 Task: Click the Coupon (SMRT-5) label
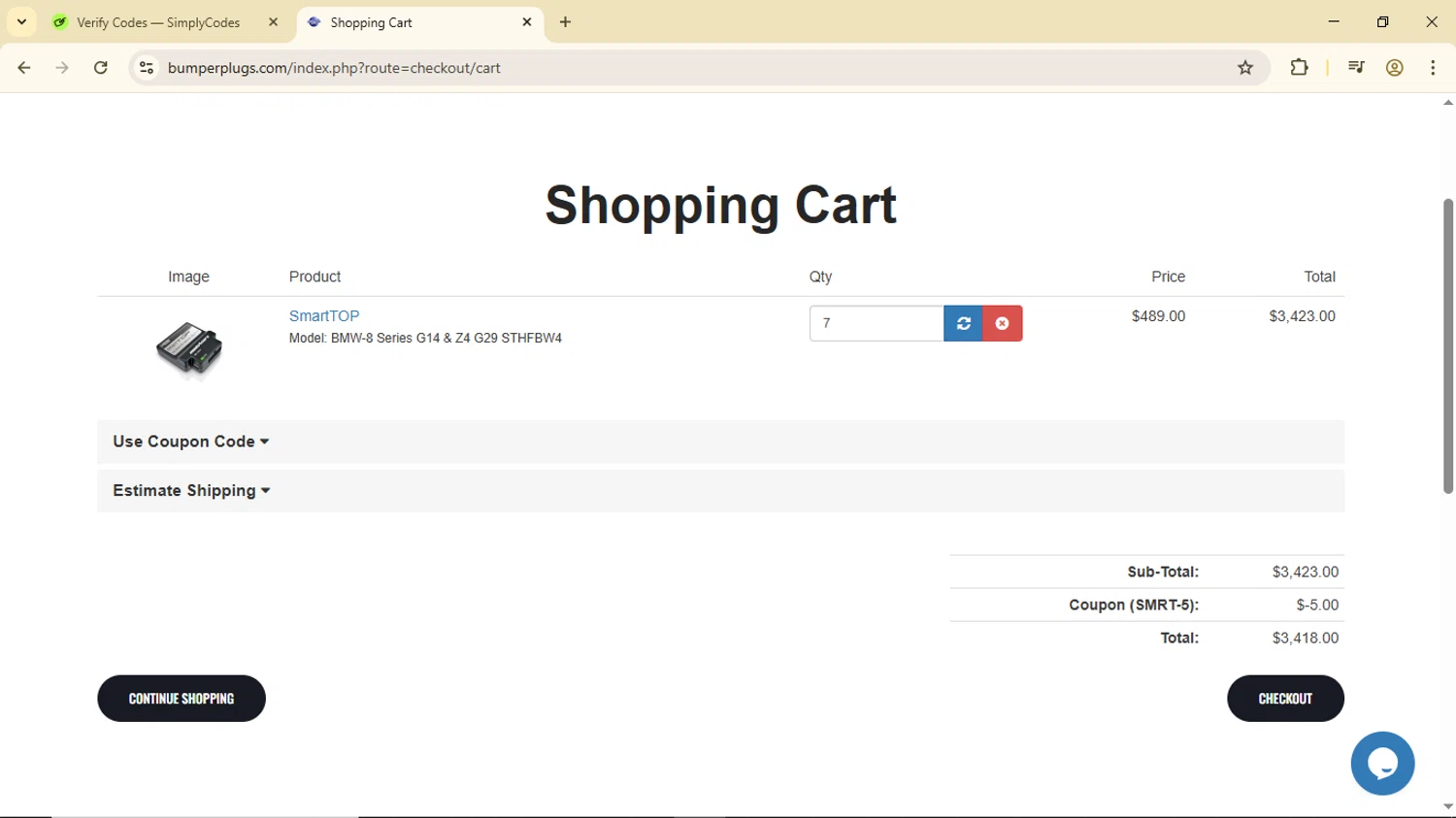(x=1134, y=605)
